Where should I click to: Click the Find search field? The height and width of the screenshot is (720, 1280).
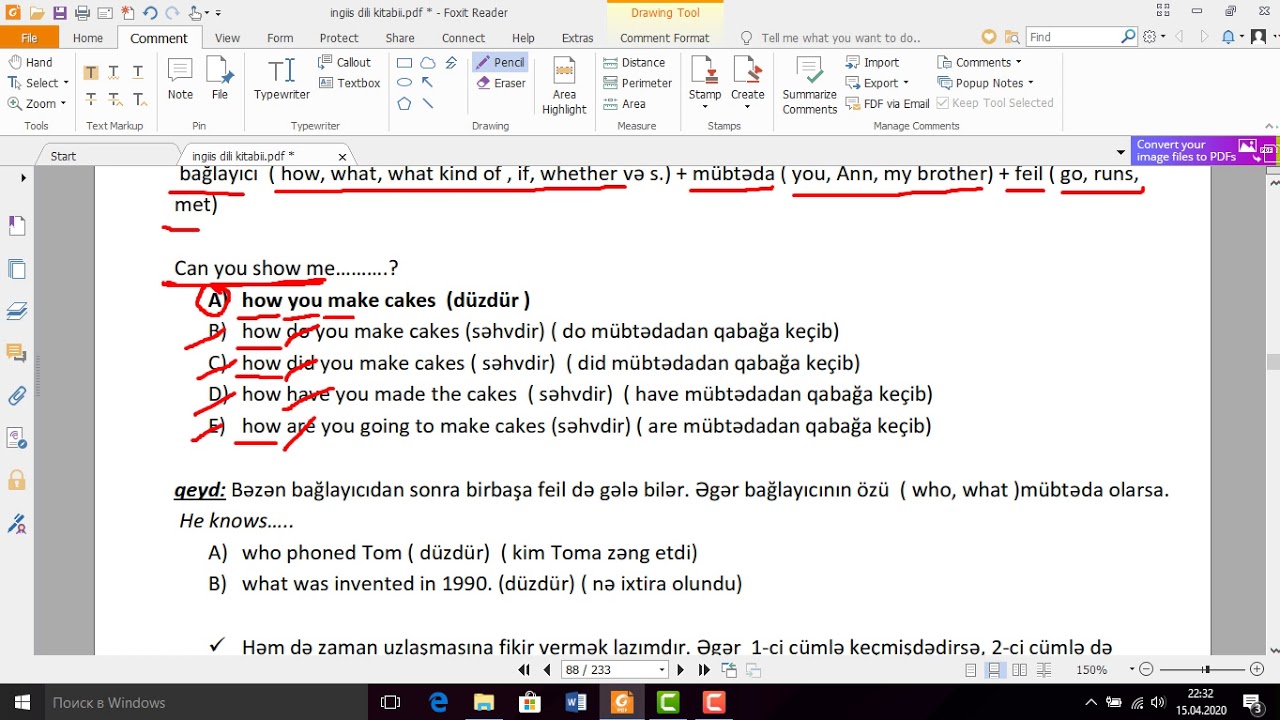[x=1074, y=37]
